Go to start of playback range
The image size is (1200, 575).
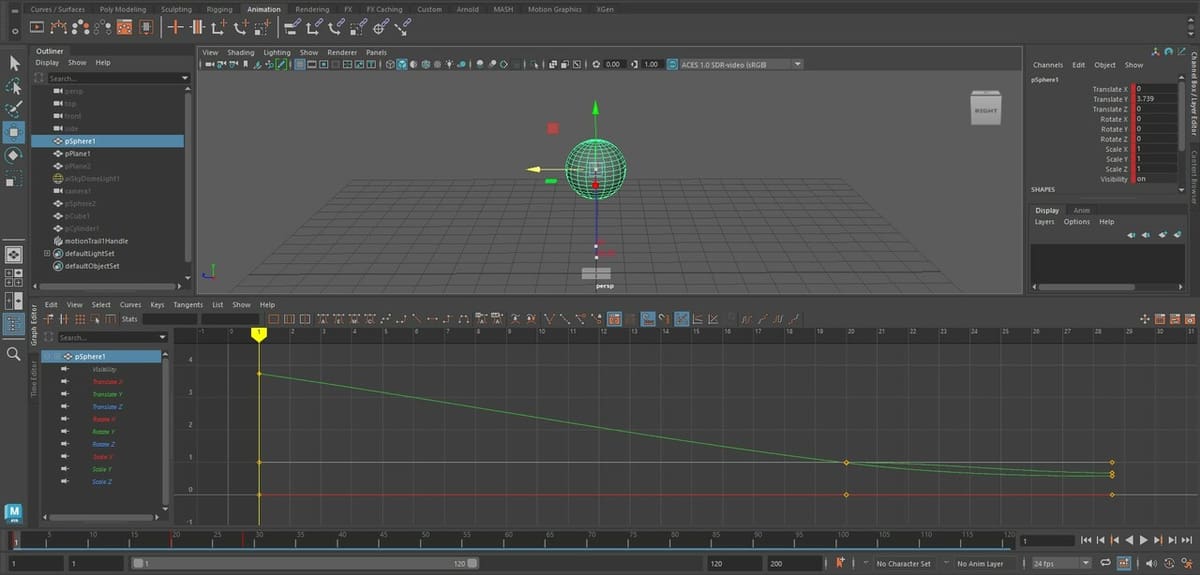(1087, 540)
